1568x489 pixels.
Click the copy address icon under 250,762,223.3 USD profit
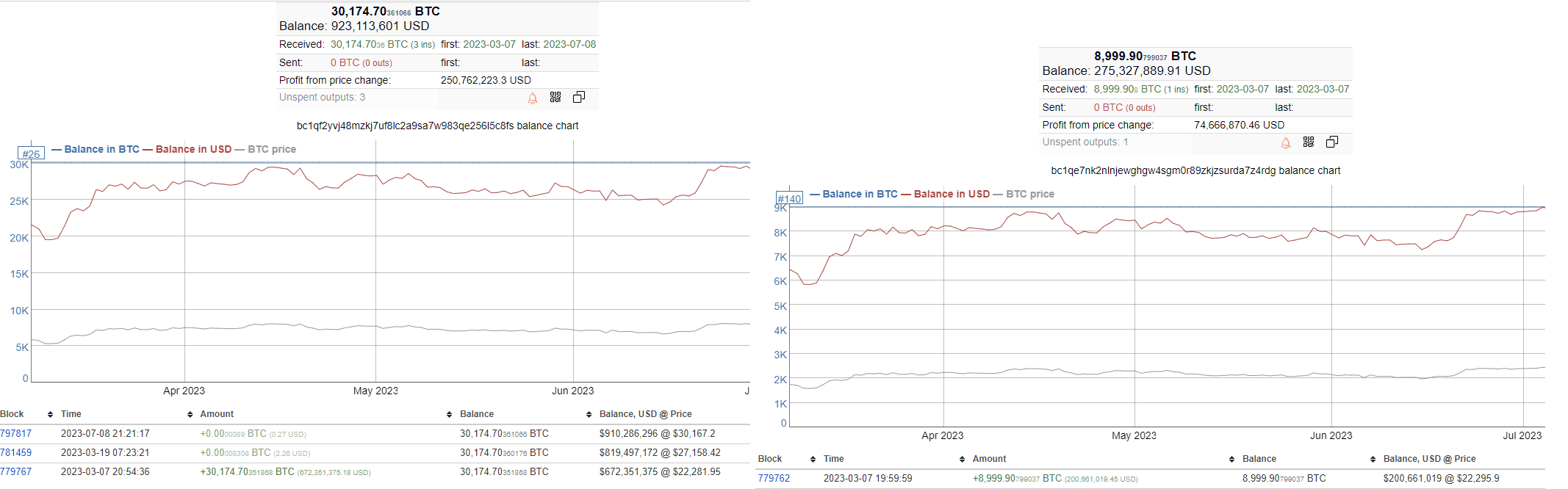click(579, 98)
